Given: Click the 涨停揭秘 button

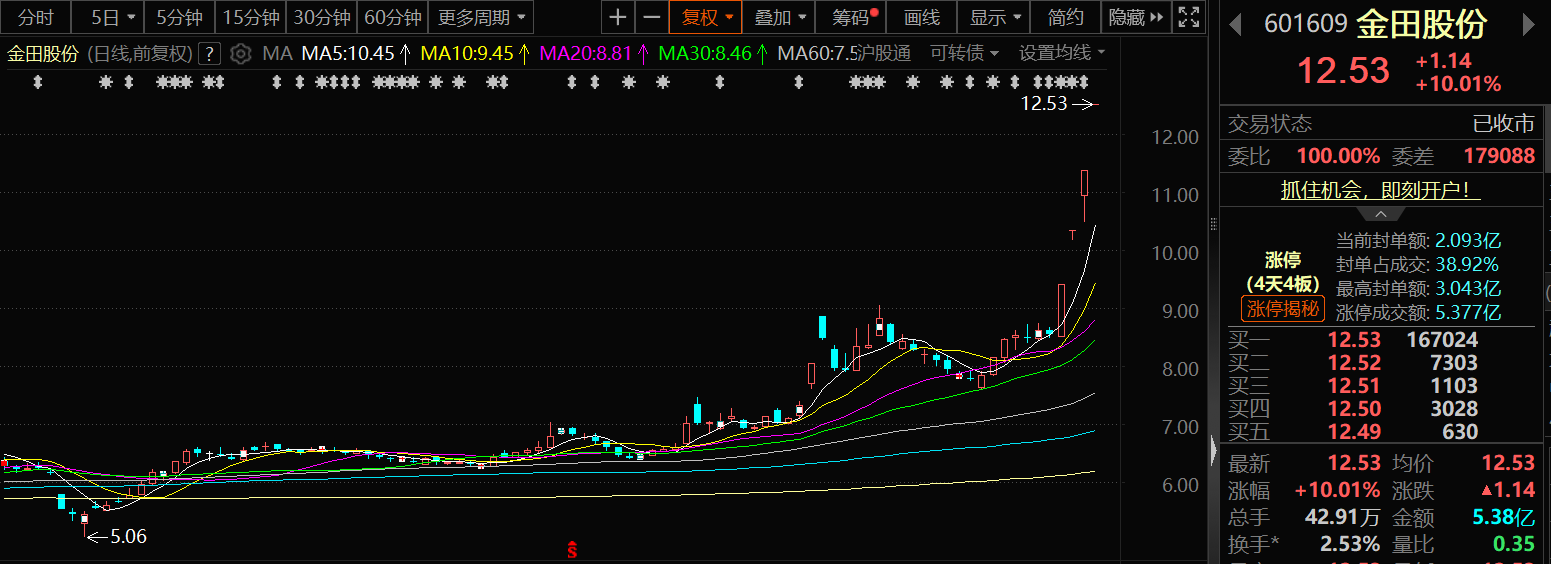Looking at the screenshot, I should 1283,309.
